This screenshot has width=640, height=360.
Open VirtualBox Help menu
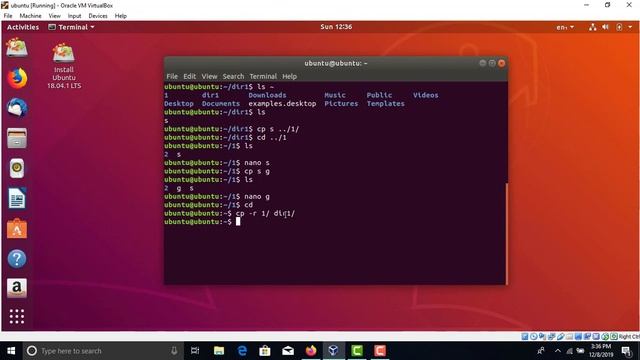120,16
